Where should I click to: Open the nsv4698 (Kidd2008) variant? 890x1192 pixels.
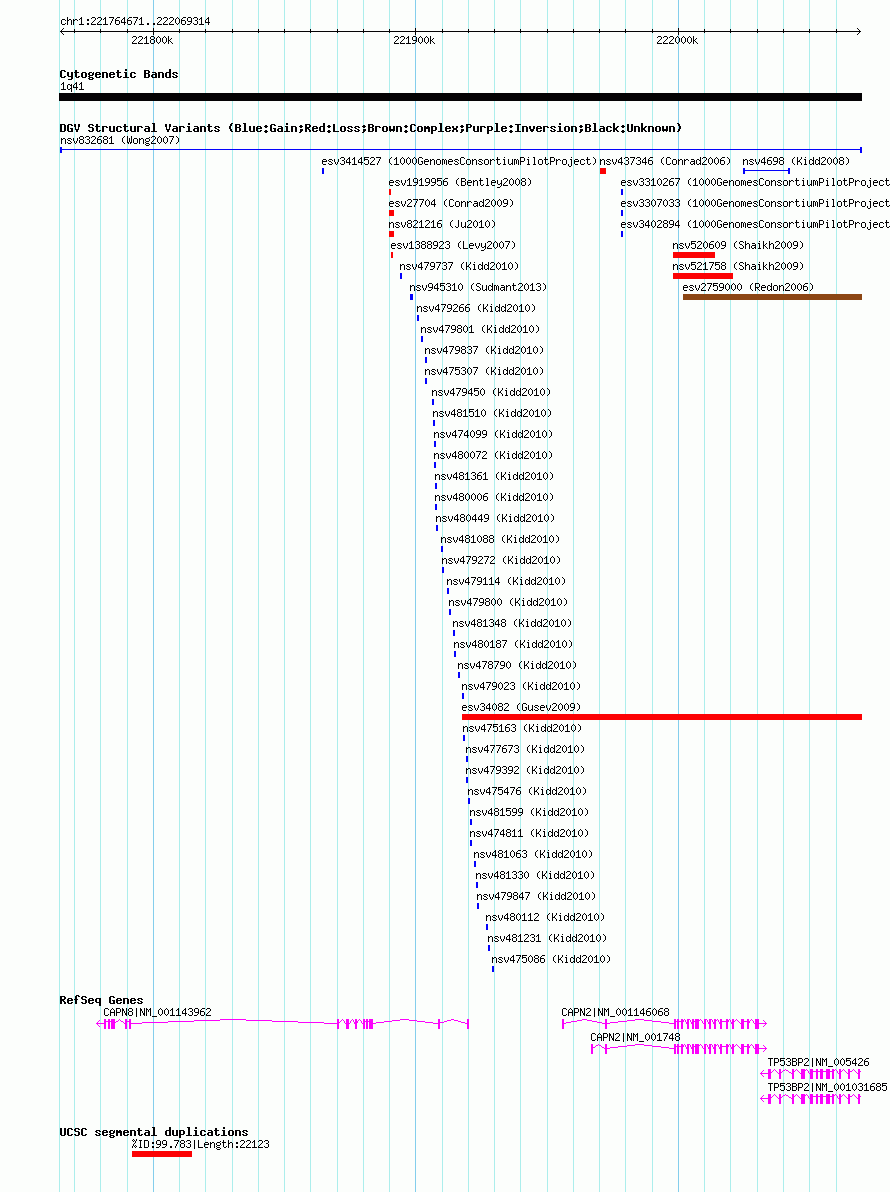(797, 161)
